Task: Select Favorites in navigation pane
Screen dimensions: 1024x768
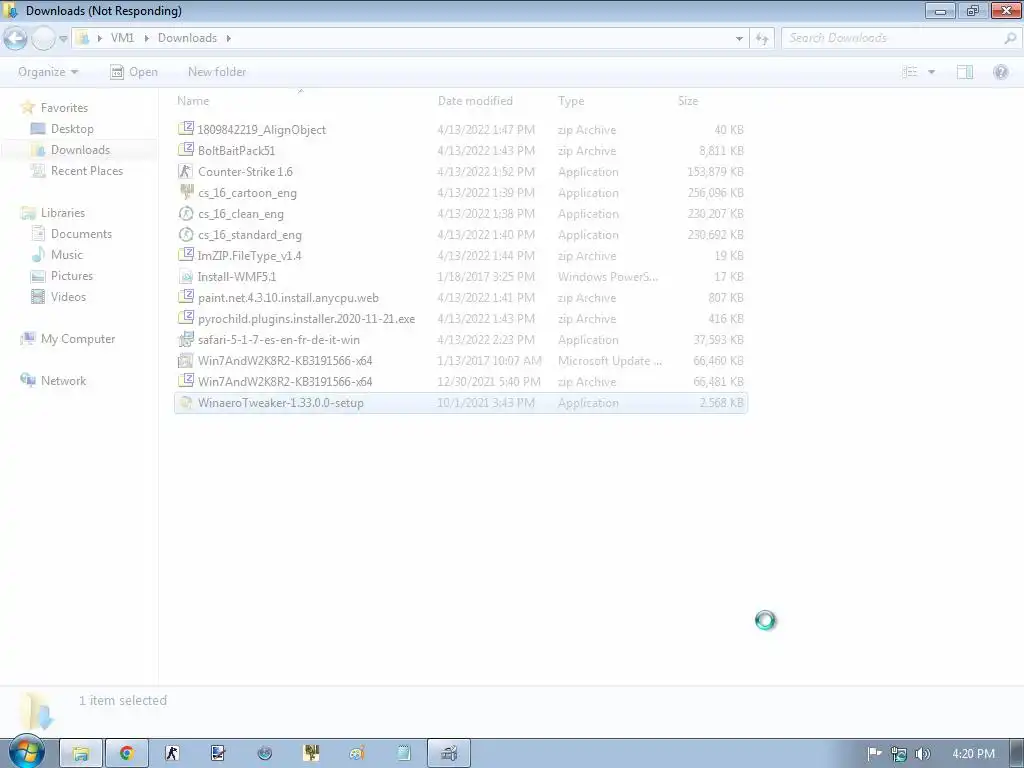Action: point(64,108)
